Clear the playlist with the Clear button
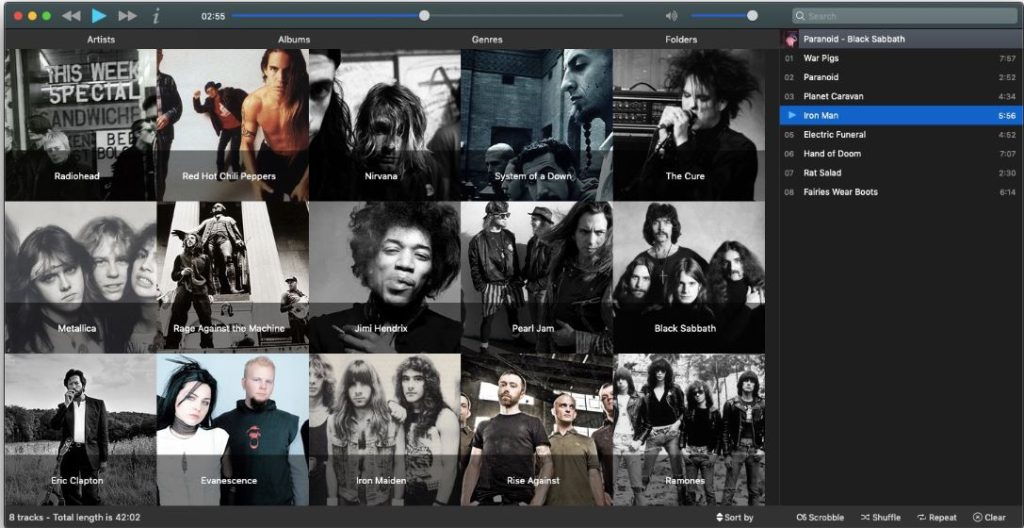This screenshot has width=1024, height=528. [989, 518]
